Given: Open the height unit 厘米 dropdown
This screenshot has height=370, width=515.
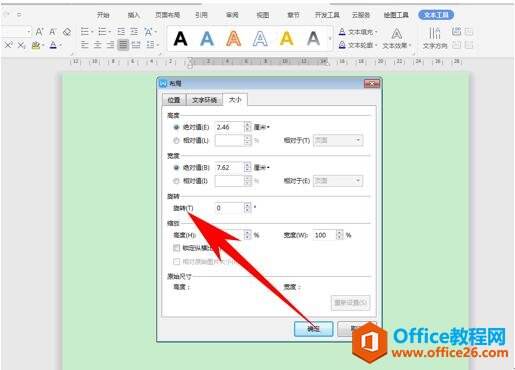Looking at the screenshot, I should (262, 127).
